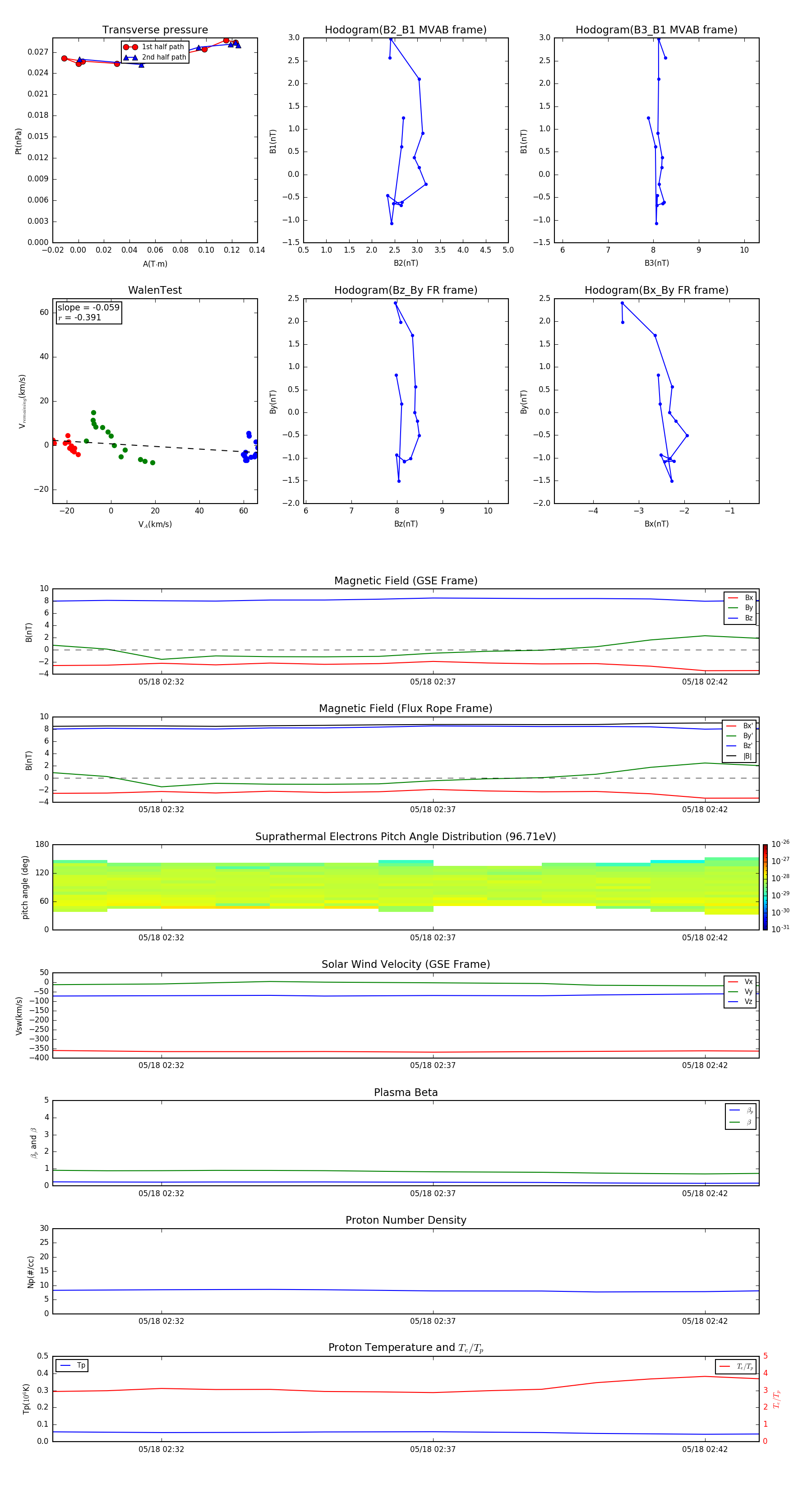The image size is (812, 1489).
Task: Click the 'B2(nT)' x-axis label
Action: (x=406, y=263)
